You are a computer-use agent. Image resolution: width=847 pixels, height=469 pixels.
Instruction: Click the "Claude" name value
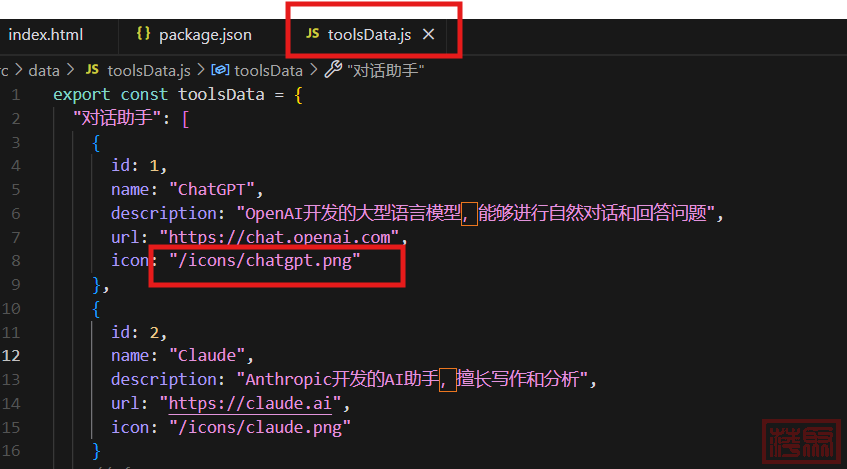208,356
